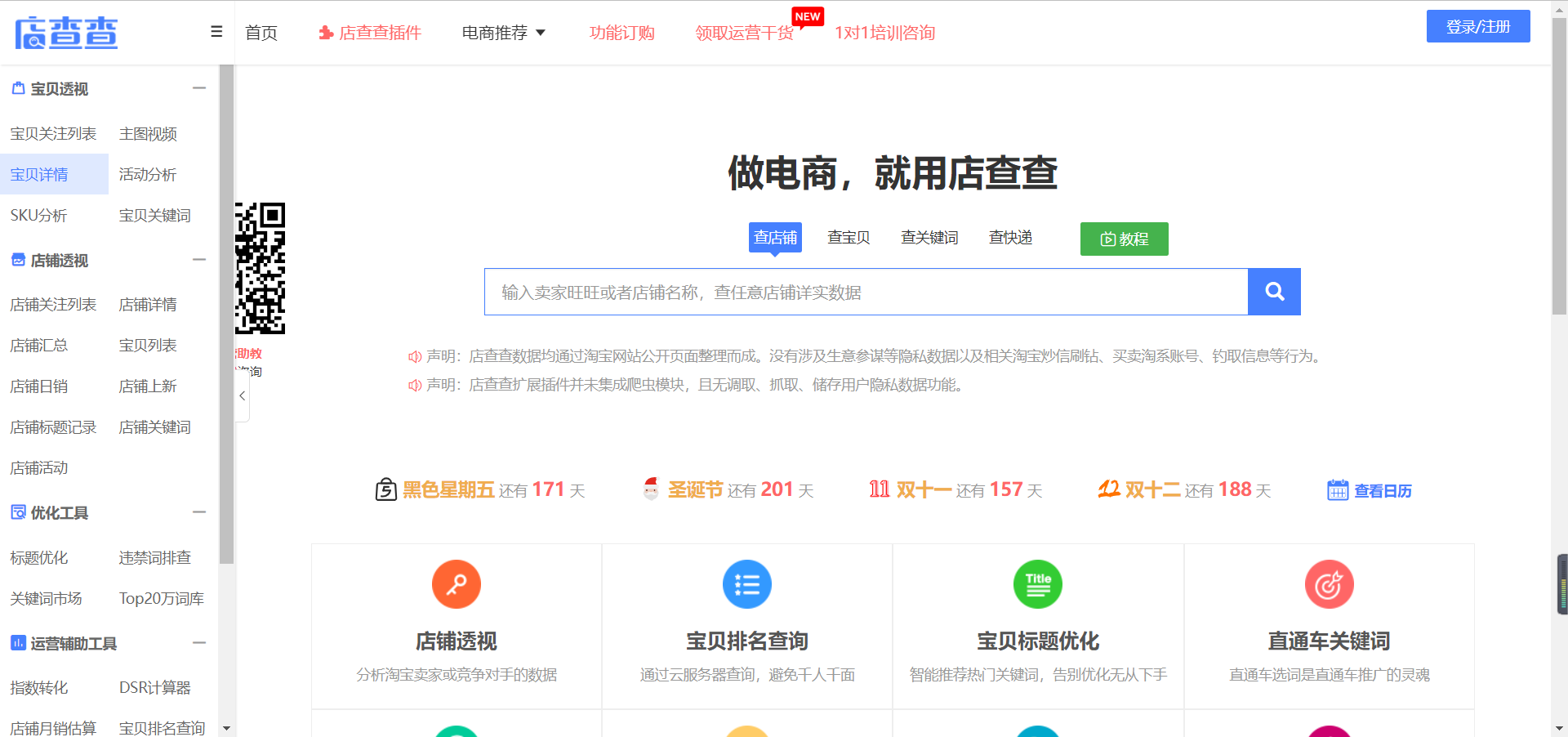Collapse the 运营辅助工具 section

point(199,643)
